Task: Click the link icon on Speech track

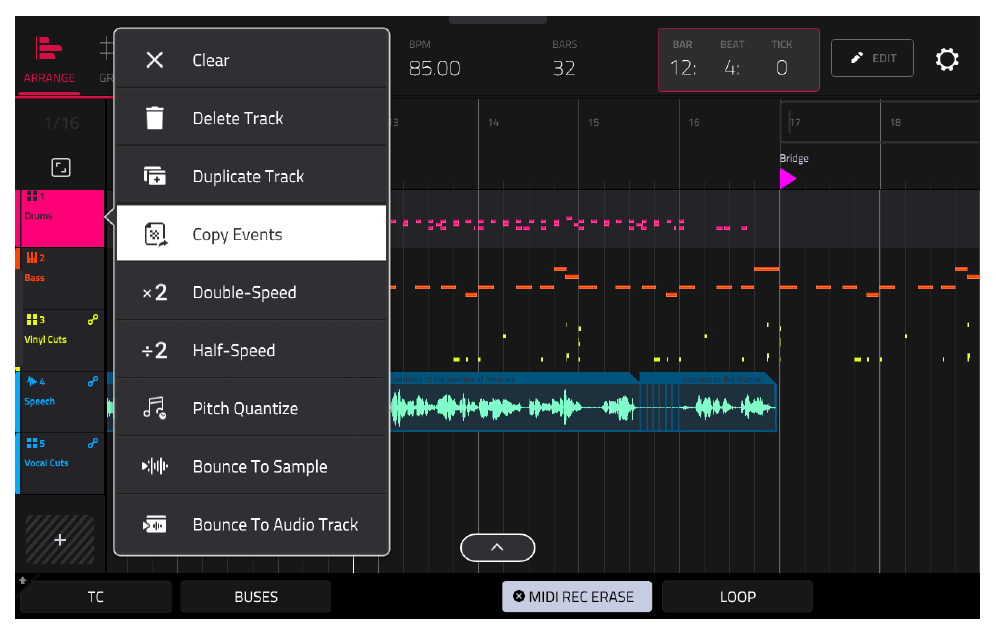Action: click(x=93, y=381)
